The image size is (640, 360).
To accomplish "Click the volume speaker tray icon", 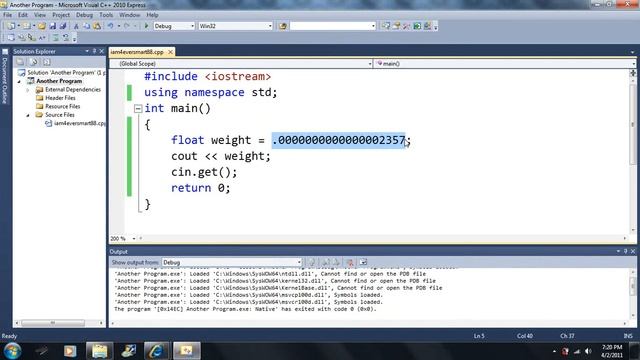I will pyautogui.click(x=588, y=351).
